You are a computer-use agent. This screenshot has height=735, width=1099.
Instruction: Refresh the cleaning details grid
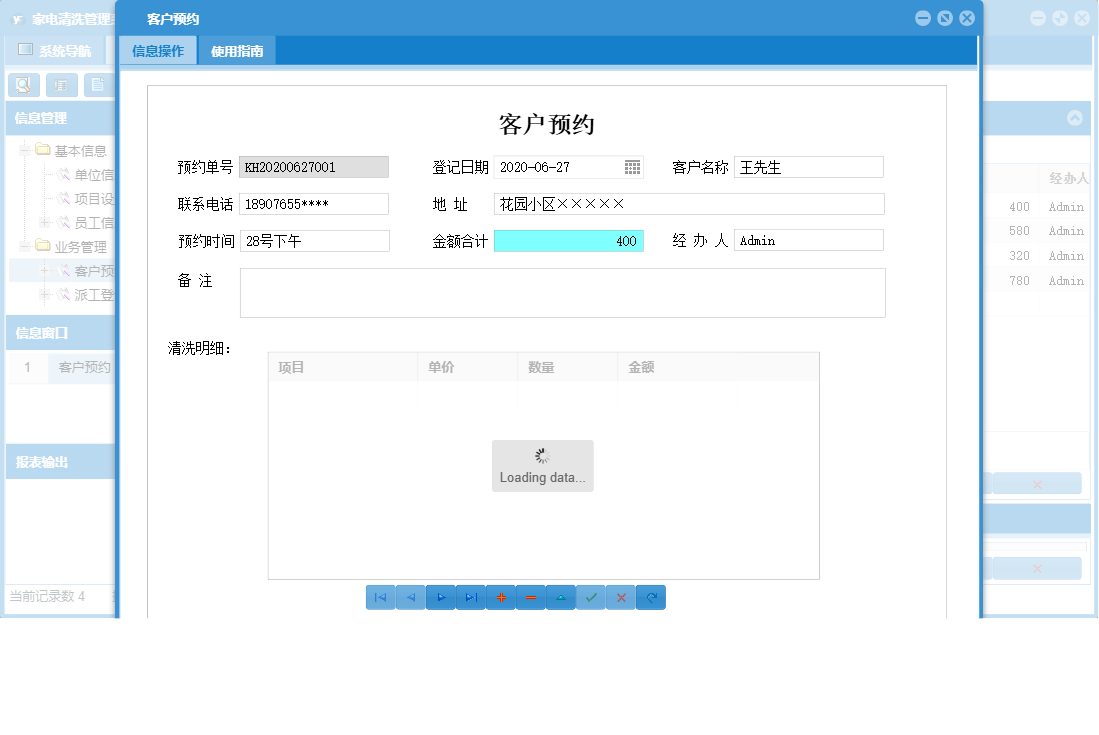click(x=650, y=597)
